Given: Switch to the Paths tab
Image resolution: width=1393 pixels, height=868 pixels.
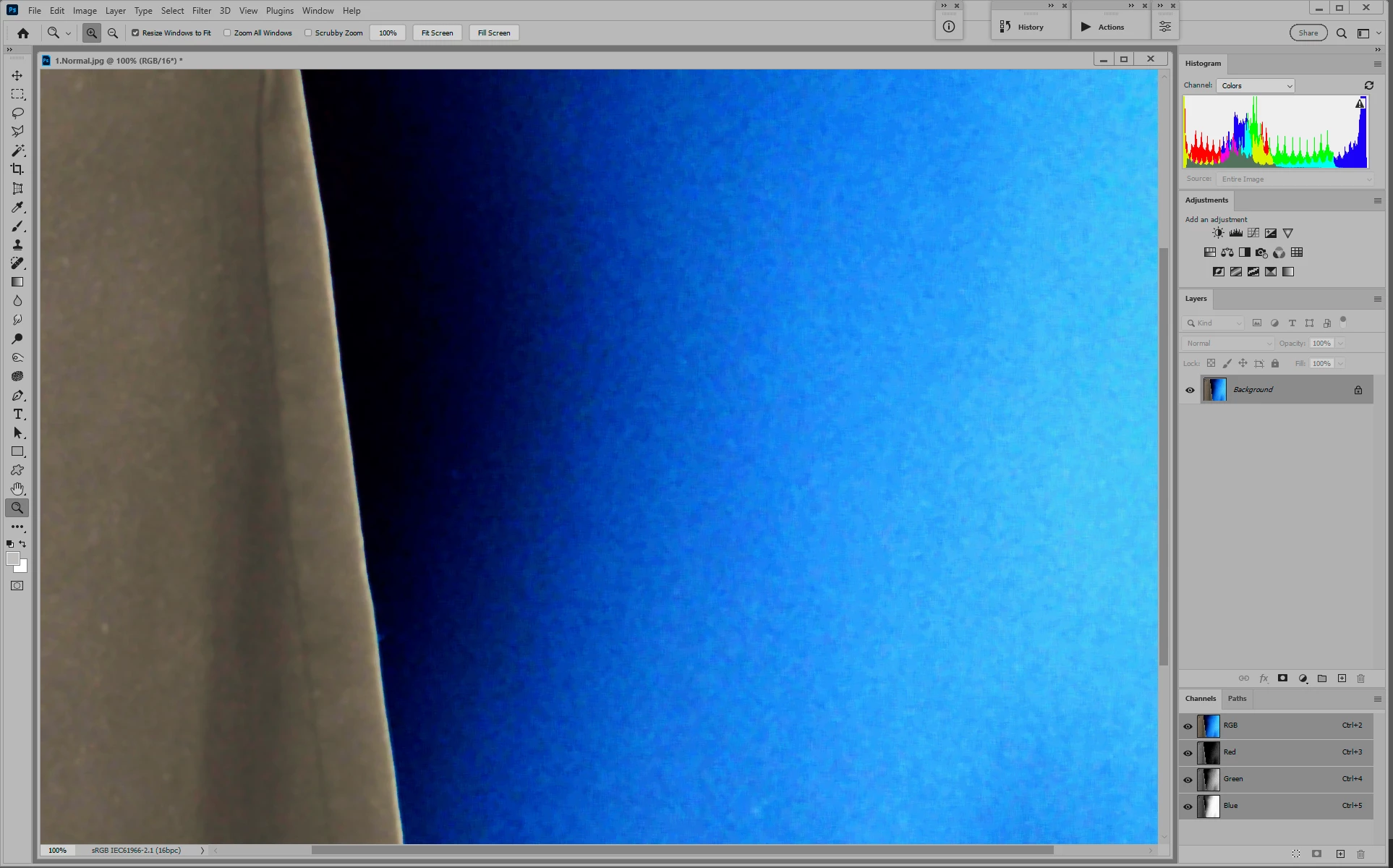Looking at the screenshot, I should tap(1237, 699).
